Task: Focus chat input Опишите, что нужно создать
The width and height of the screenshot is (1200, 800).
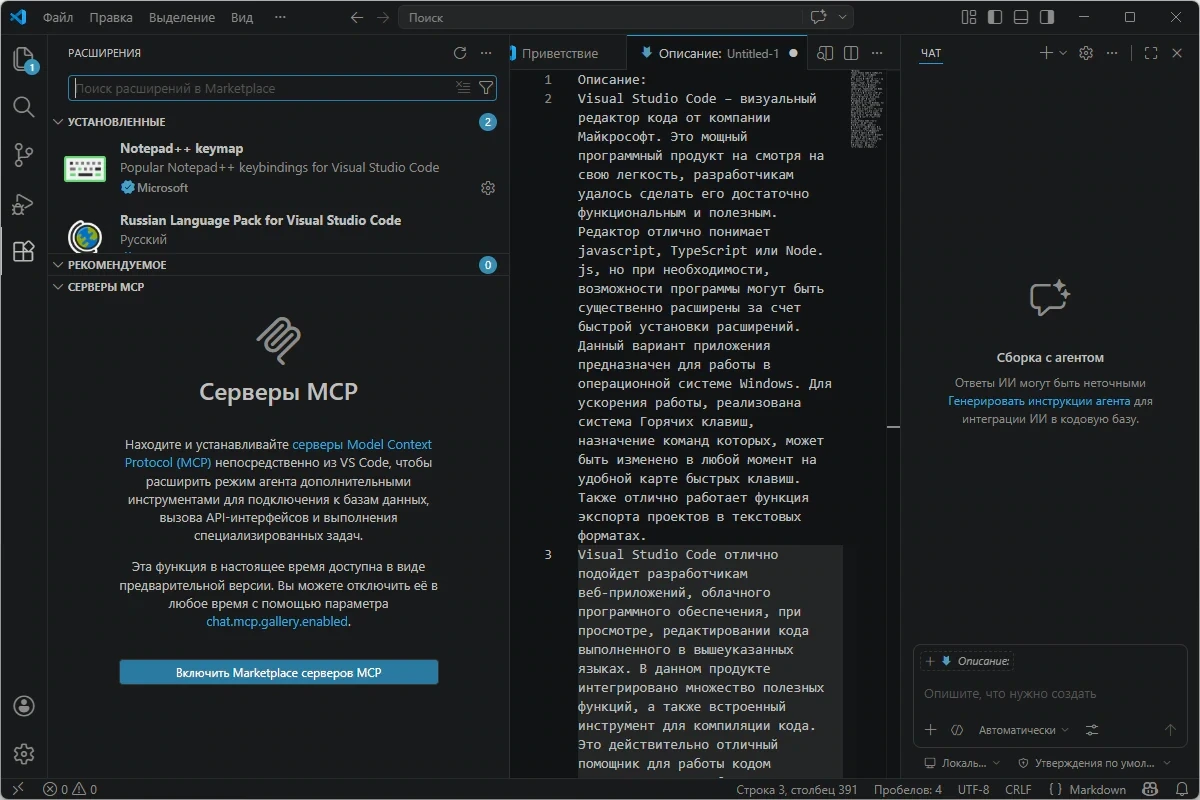Action: coord(1050,693)
